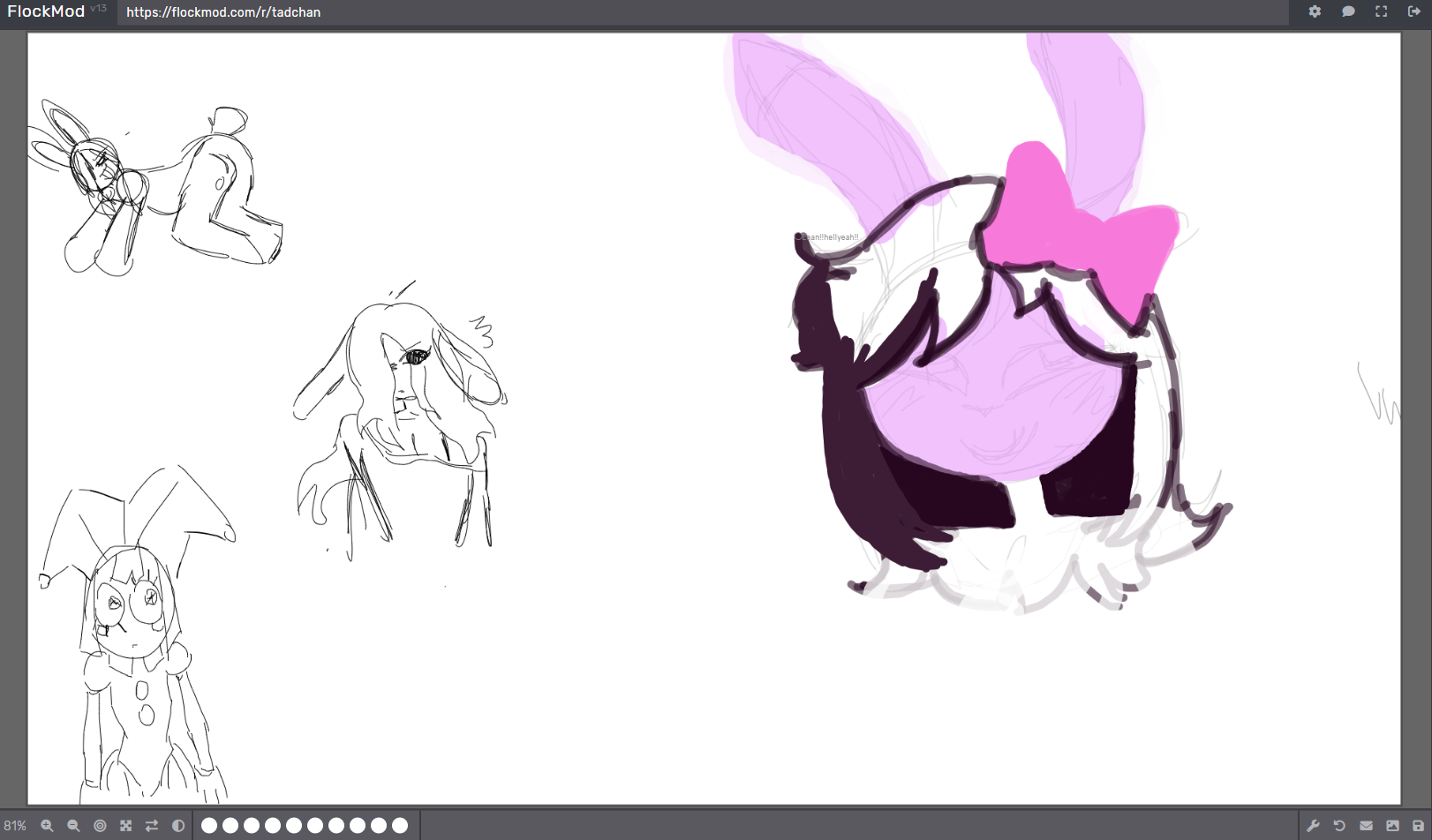Leave the room via exit icon
1432x840 pixels.
click(1413, 11)
